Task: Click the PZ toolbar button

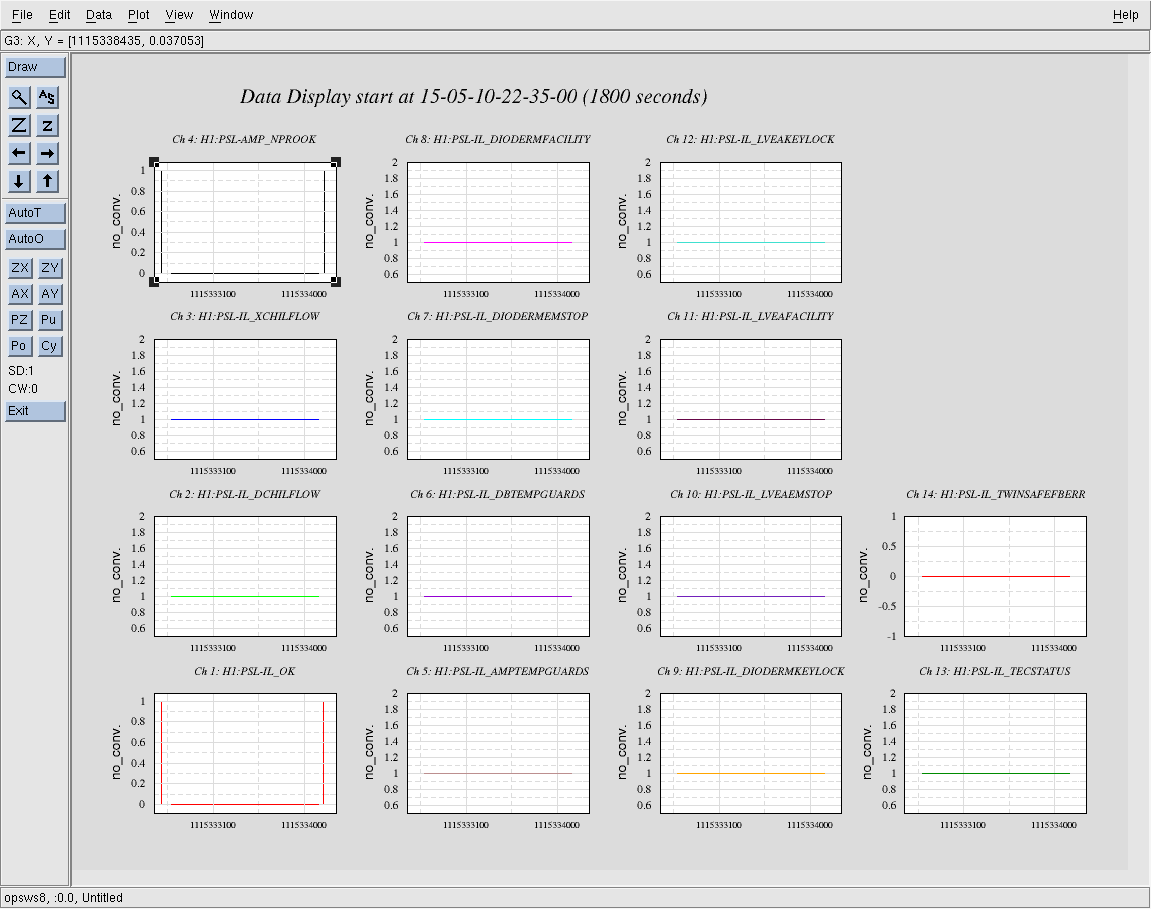Action: [20, 319]
